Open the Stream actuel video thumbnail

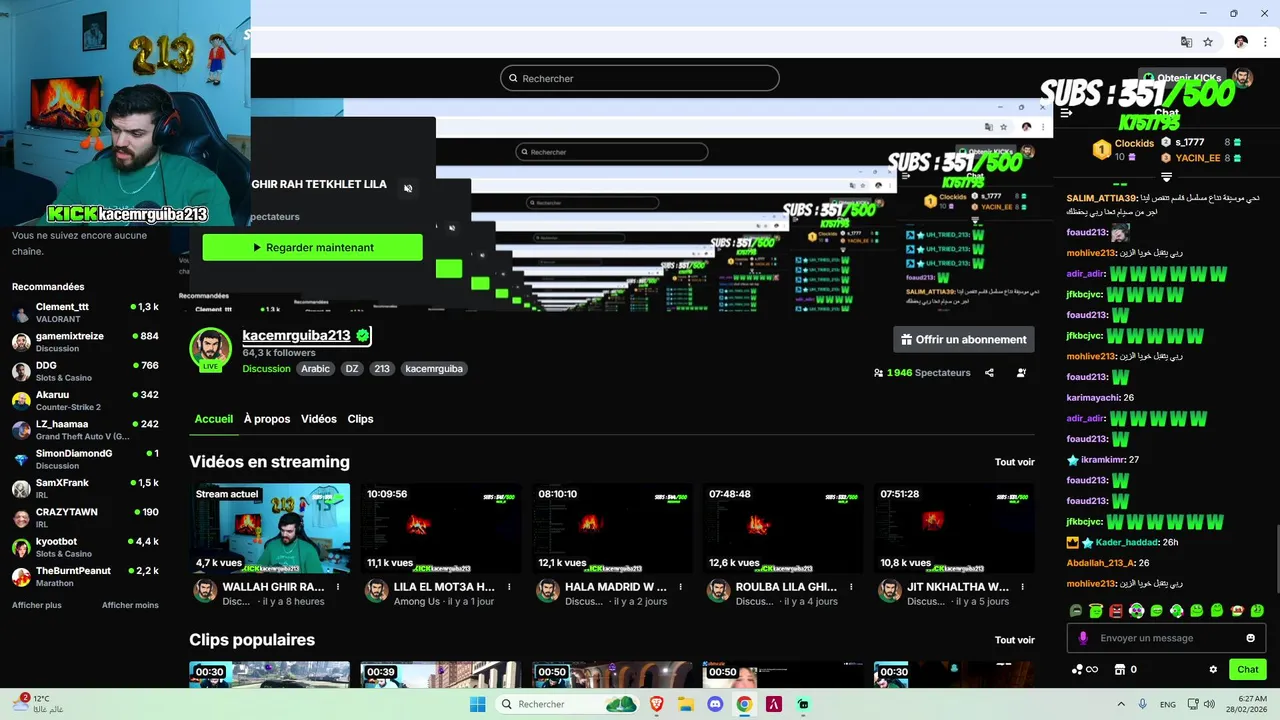click(x=271, y=529)
